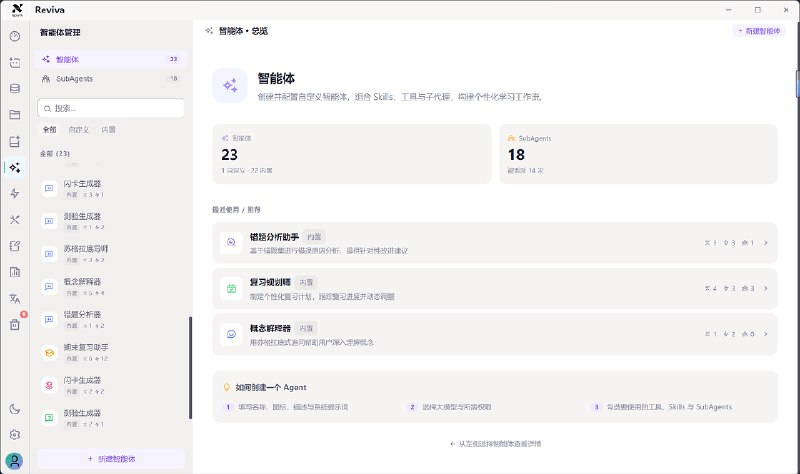Expand the 错题分析助手 card chevron
This screenshot has width=800, height=474.
coord(766,243)
